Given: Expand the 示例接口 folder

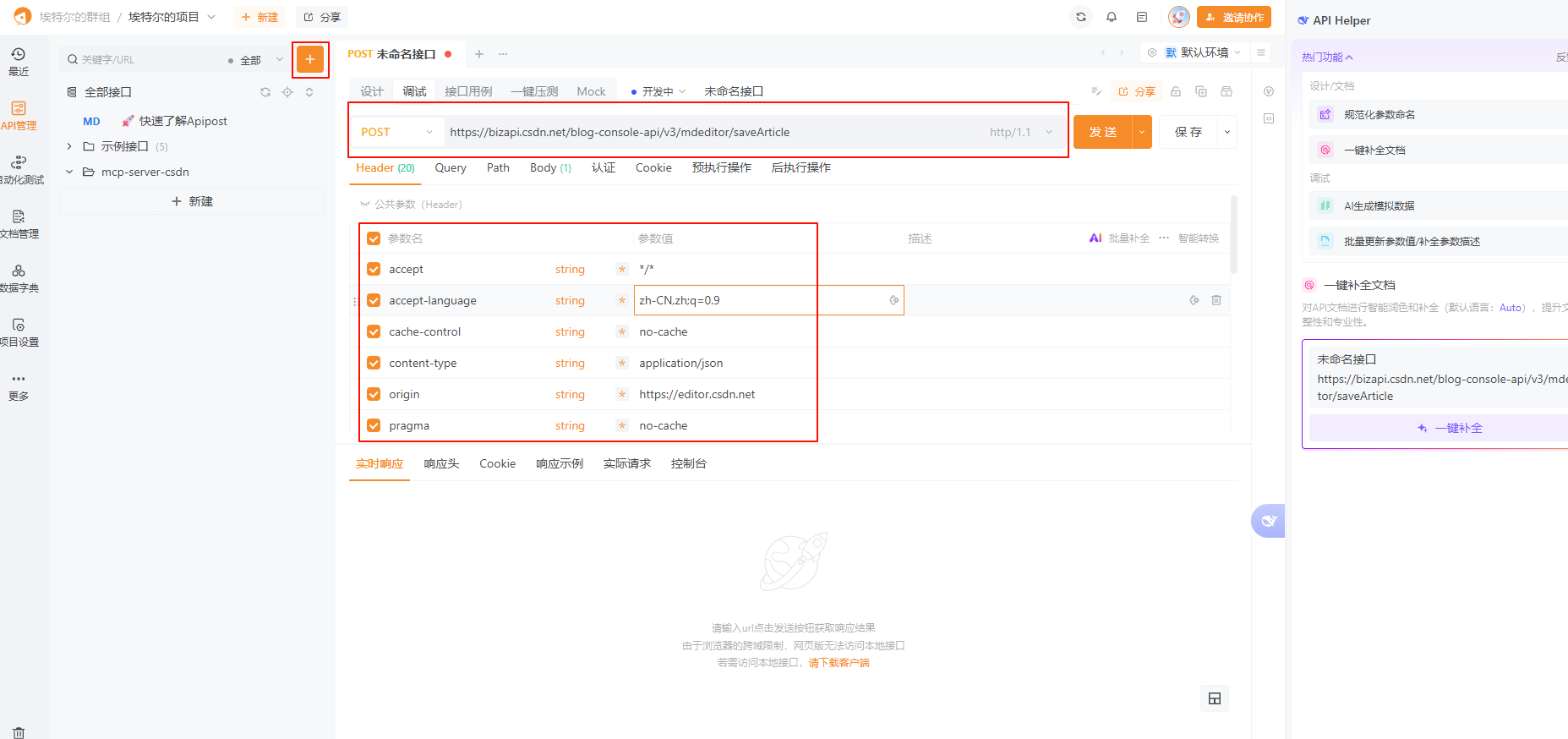Looking at the screenshot, I should tap(69, 146).
